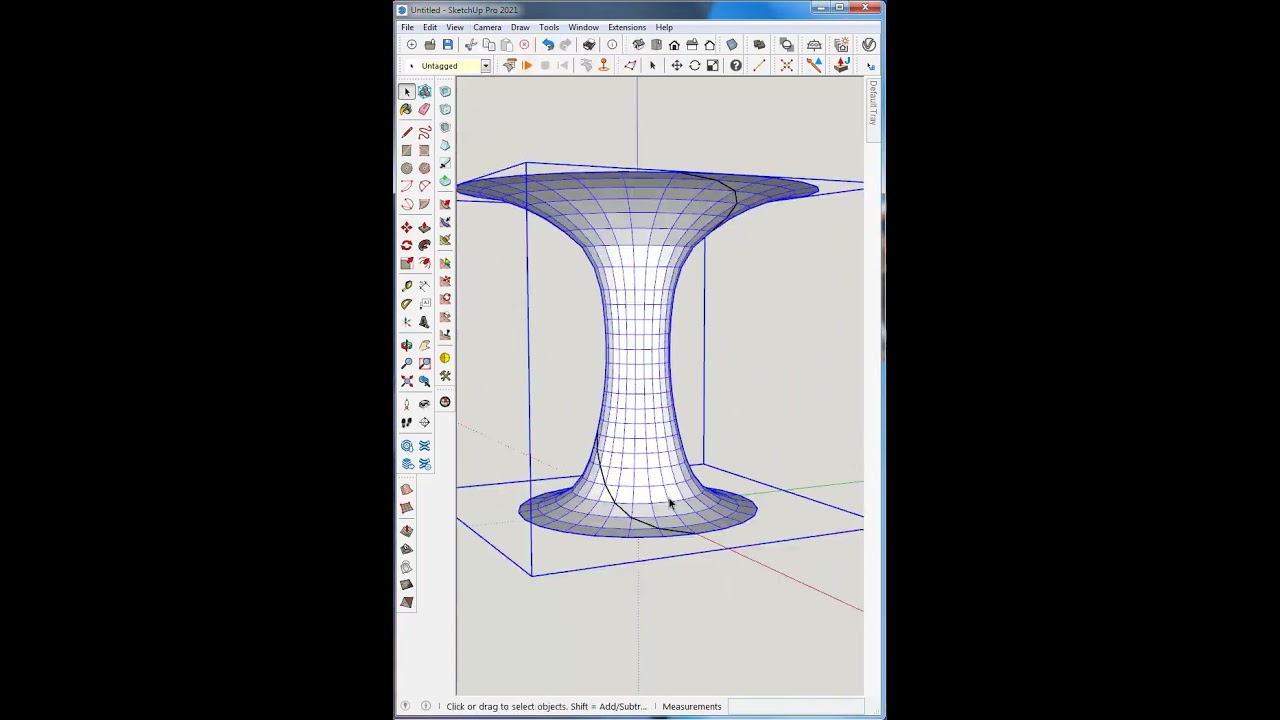Click the Save floppy disk icon

pyautogui.click(x=448, y=45)
